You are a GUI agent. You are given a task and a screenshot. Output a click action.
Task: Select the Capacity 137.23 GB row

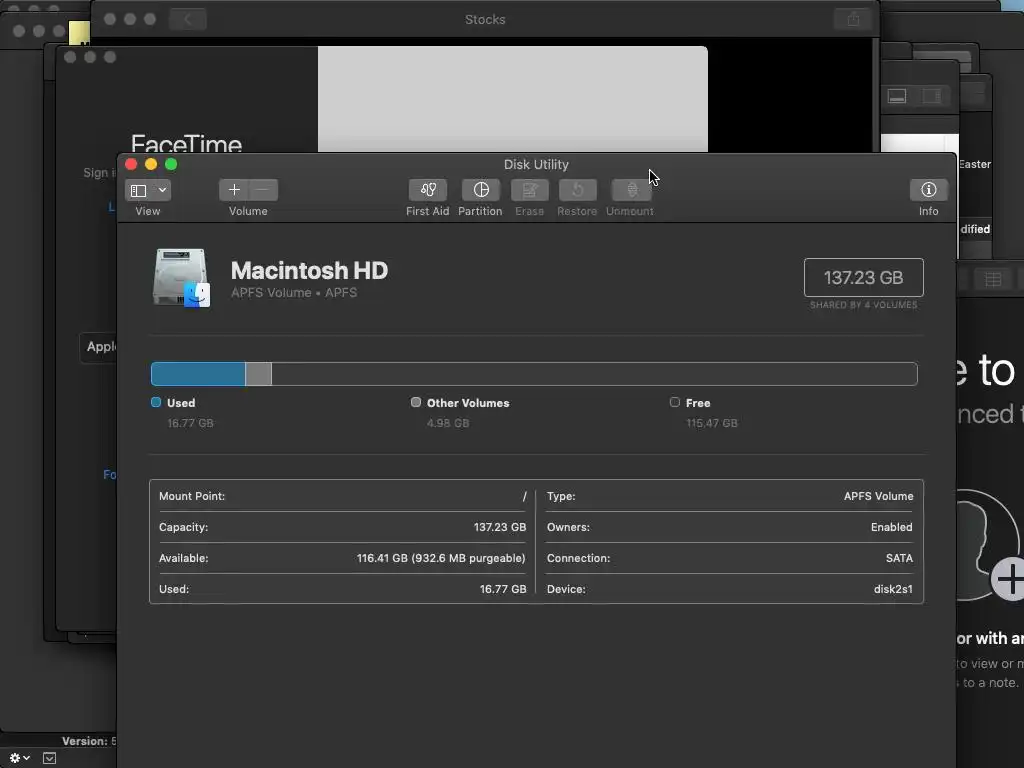click(342, 527)
